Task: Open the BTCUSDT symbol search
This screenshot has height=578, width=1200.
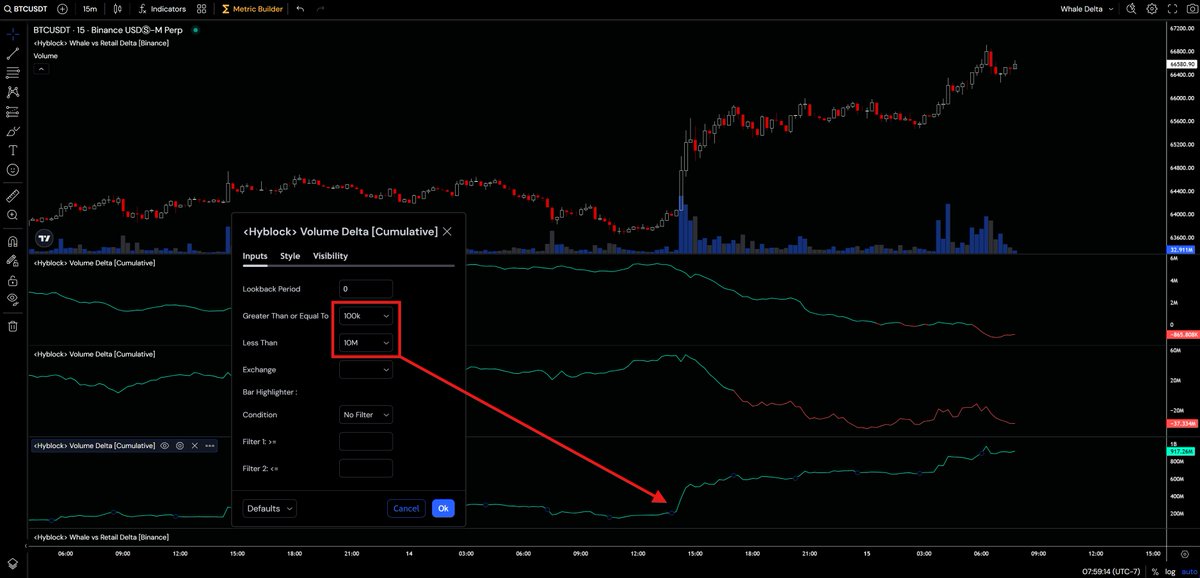Action: point(26,9)
